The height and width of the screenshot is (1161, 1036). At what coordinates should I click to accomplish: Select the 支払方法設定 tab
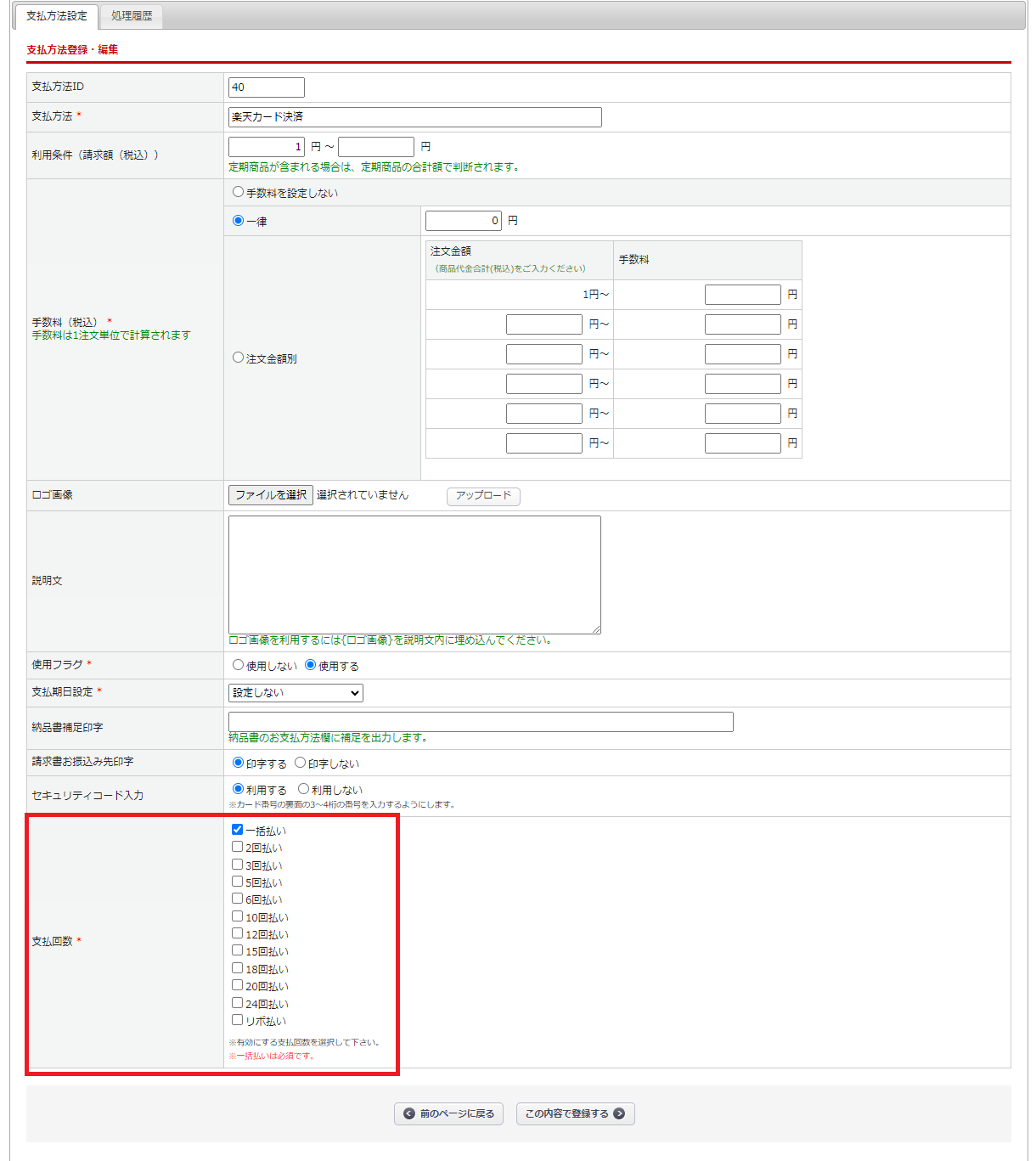[x=57, y=16]
